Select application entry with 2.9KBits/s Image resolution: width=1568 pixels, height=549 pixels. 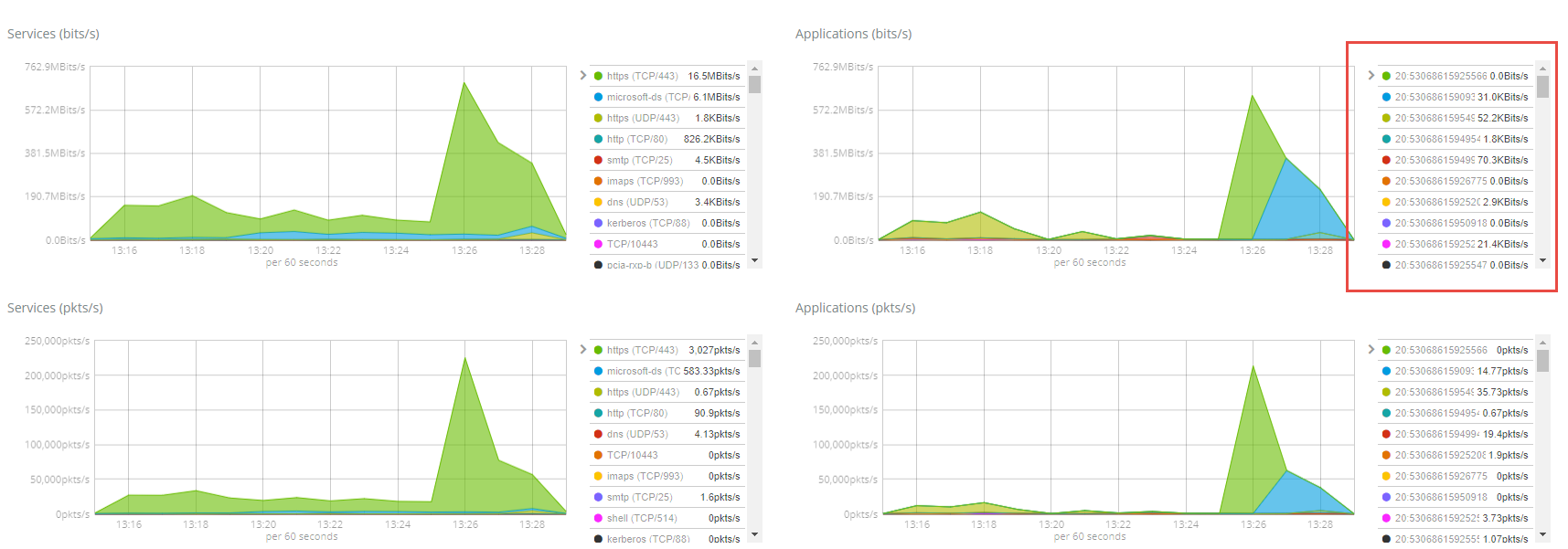[x=1456, y=202]
